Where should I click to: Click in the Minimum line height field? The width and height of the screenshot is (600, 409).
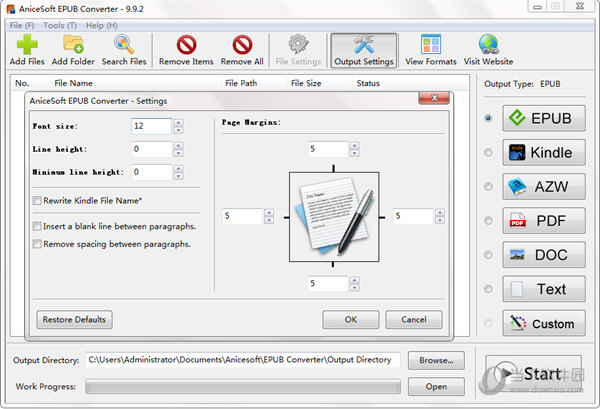(152, 172)
